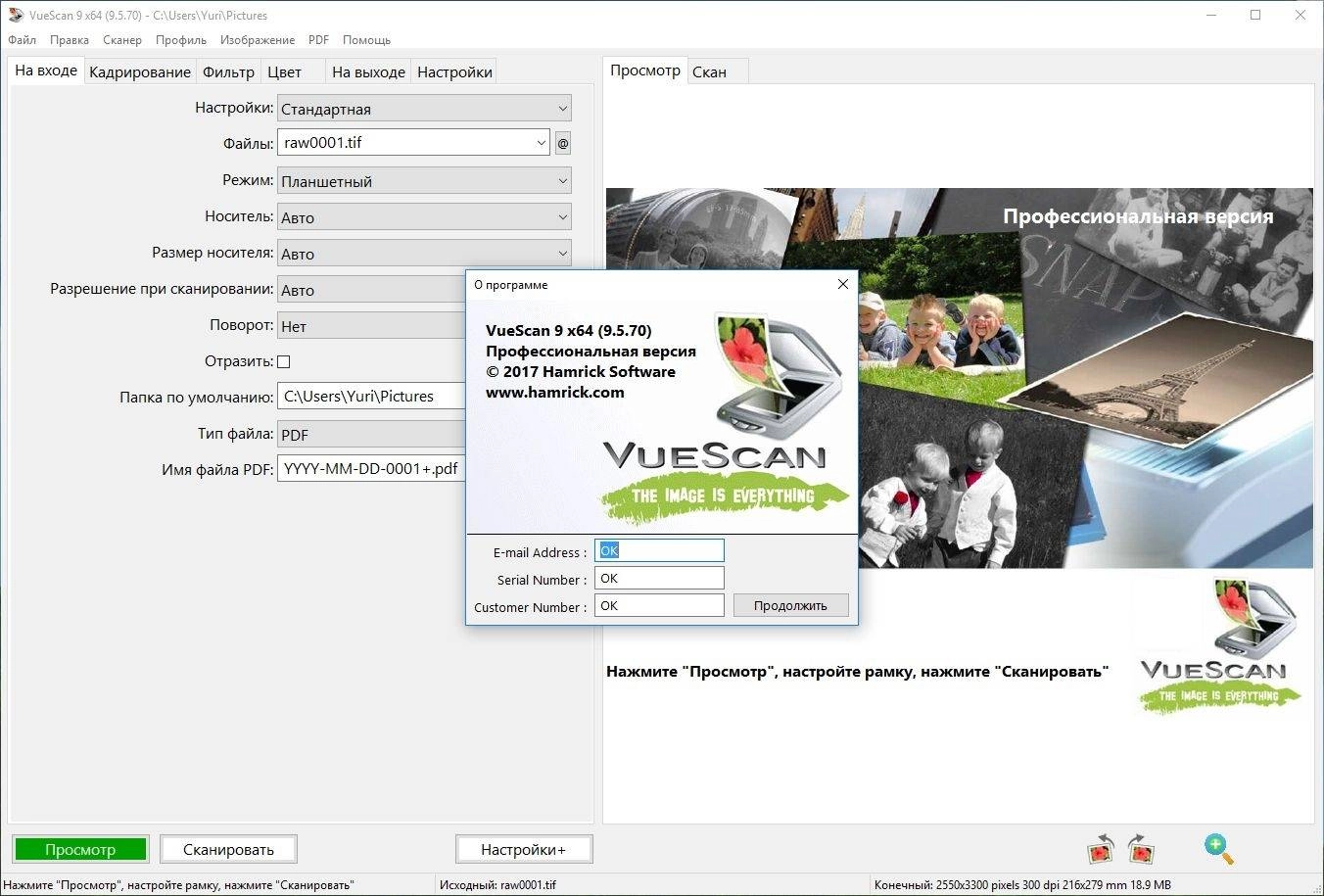Open the Режим dropdown showing Планшетный
Screen dimensions: 1324x896
click(424, 181)
